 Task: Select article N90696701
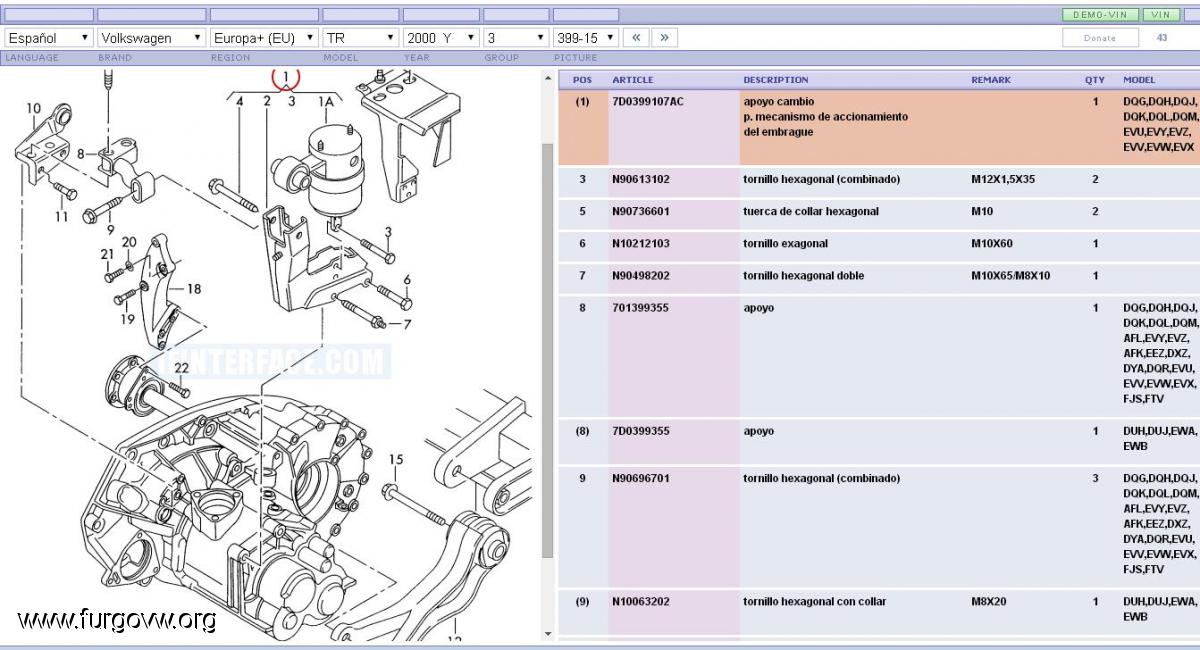point(641,478)
